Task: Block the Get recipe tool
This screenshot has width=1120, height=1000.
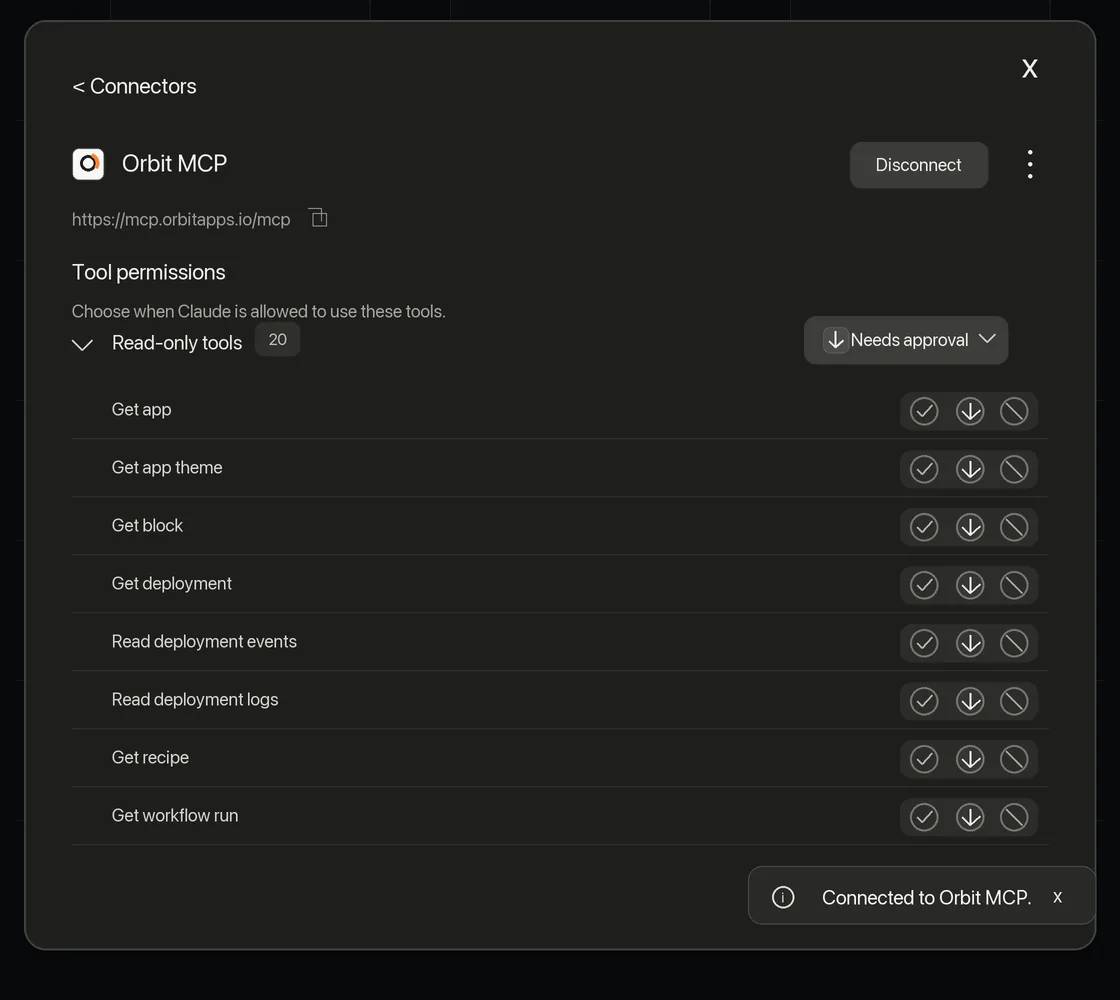Action: pyautogui.click(x=1014, y=759)
